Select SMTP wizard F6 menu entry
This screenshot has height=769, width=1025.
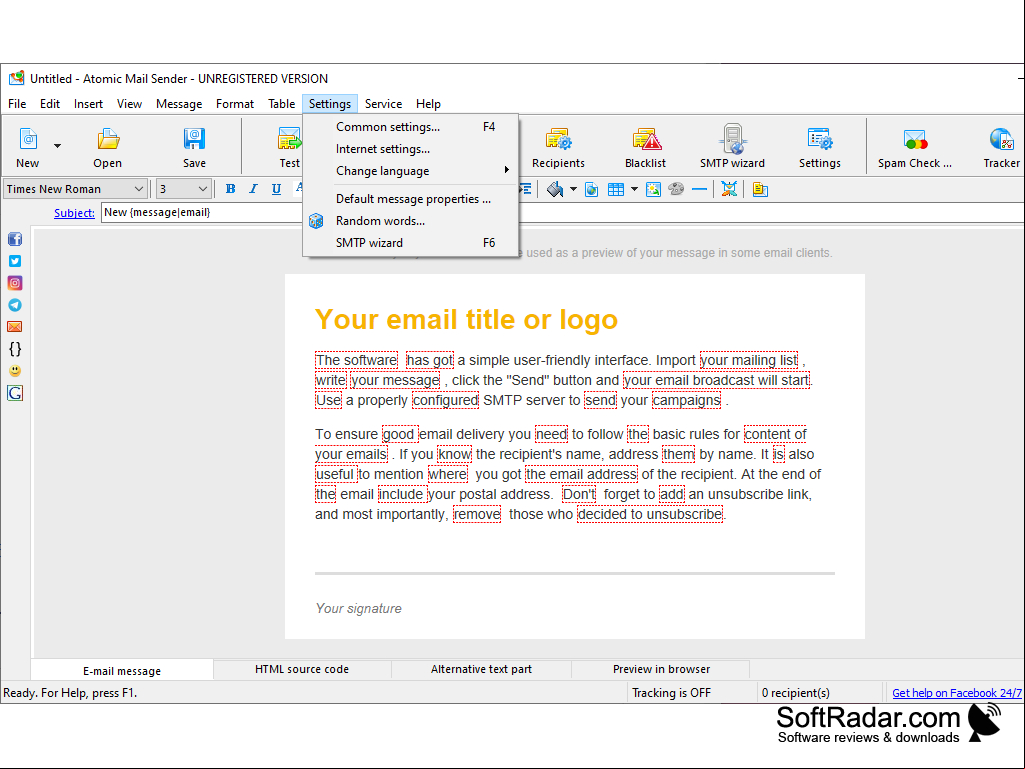pos(411,243)
